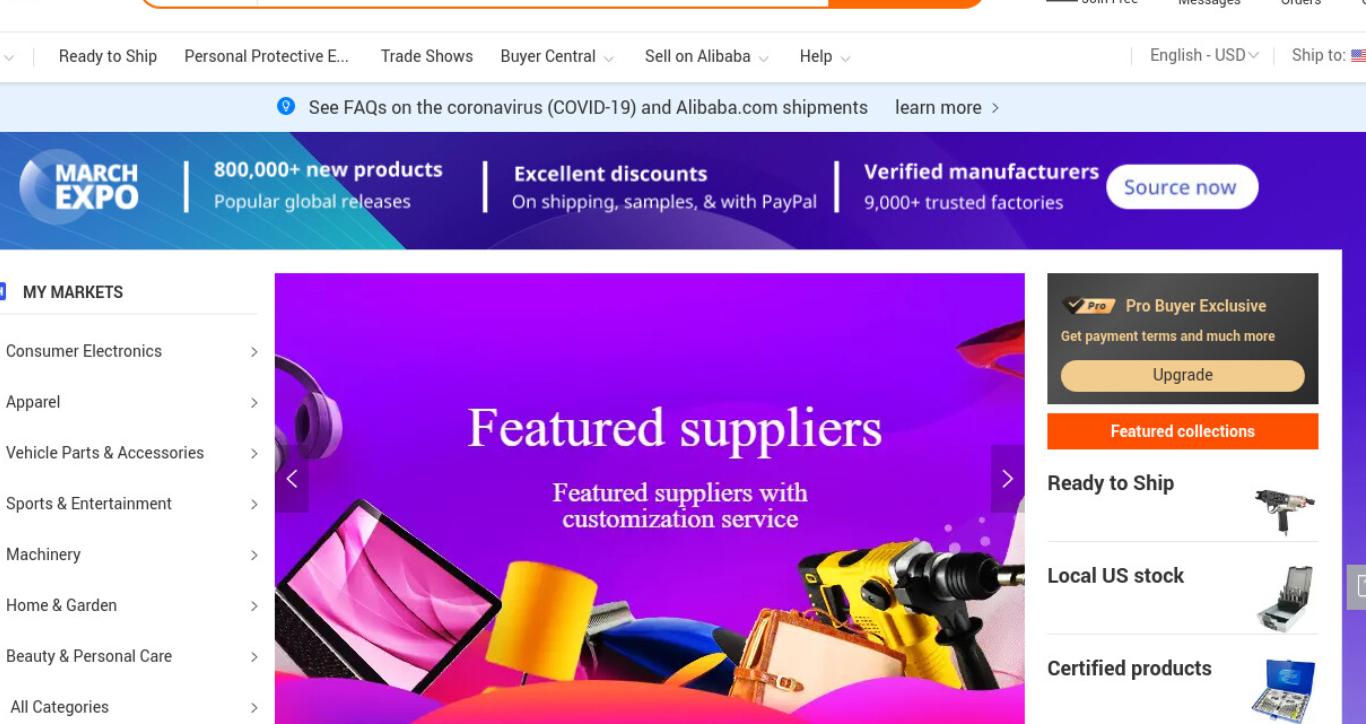Expand the Sell on Alibaba dropdown

click(707, 56)
